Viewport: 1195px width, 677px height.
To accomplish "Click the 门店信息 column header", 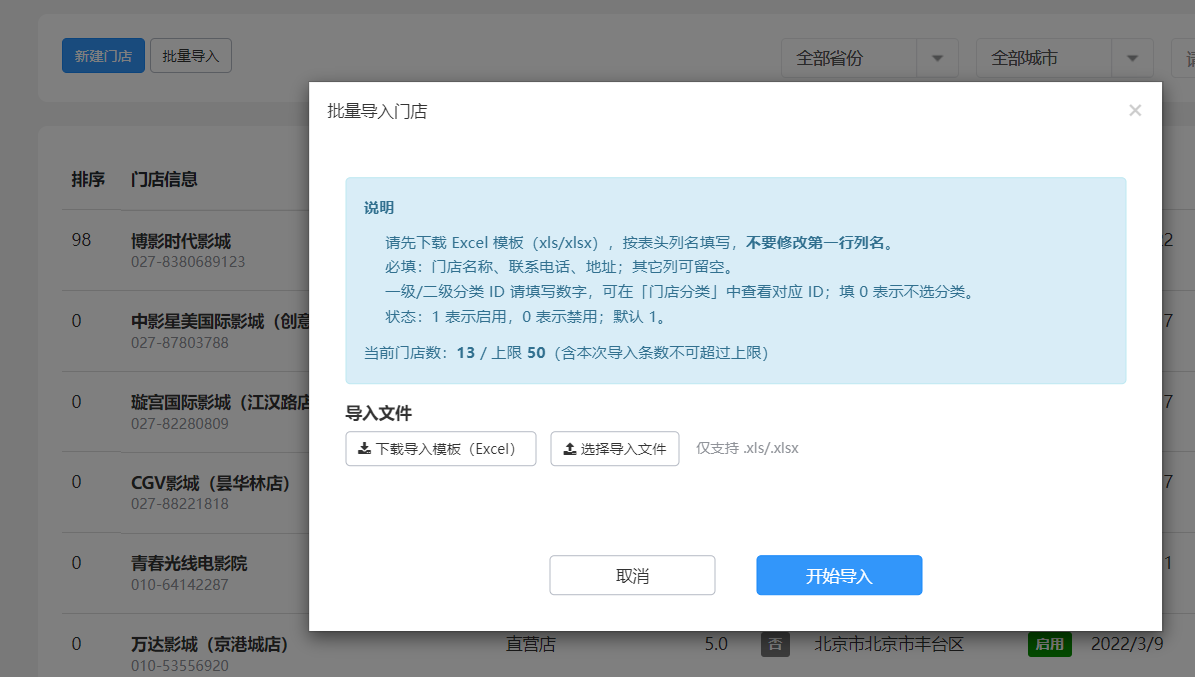I will coord(164,179).
